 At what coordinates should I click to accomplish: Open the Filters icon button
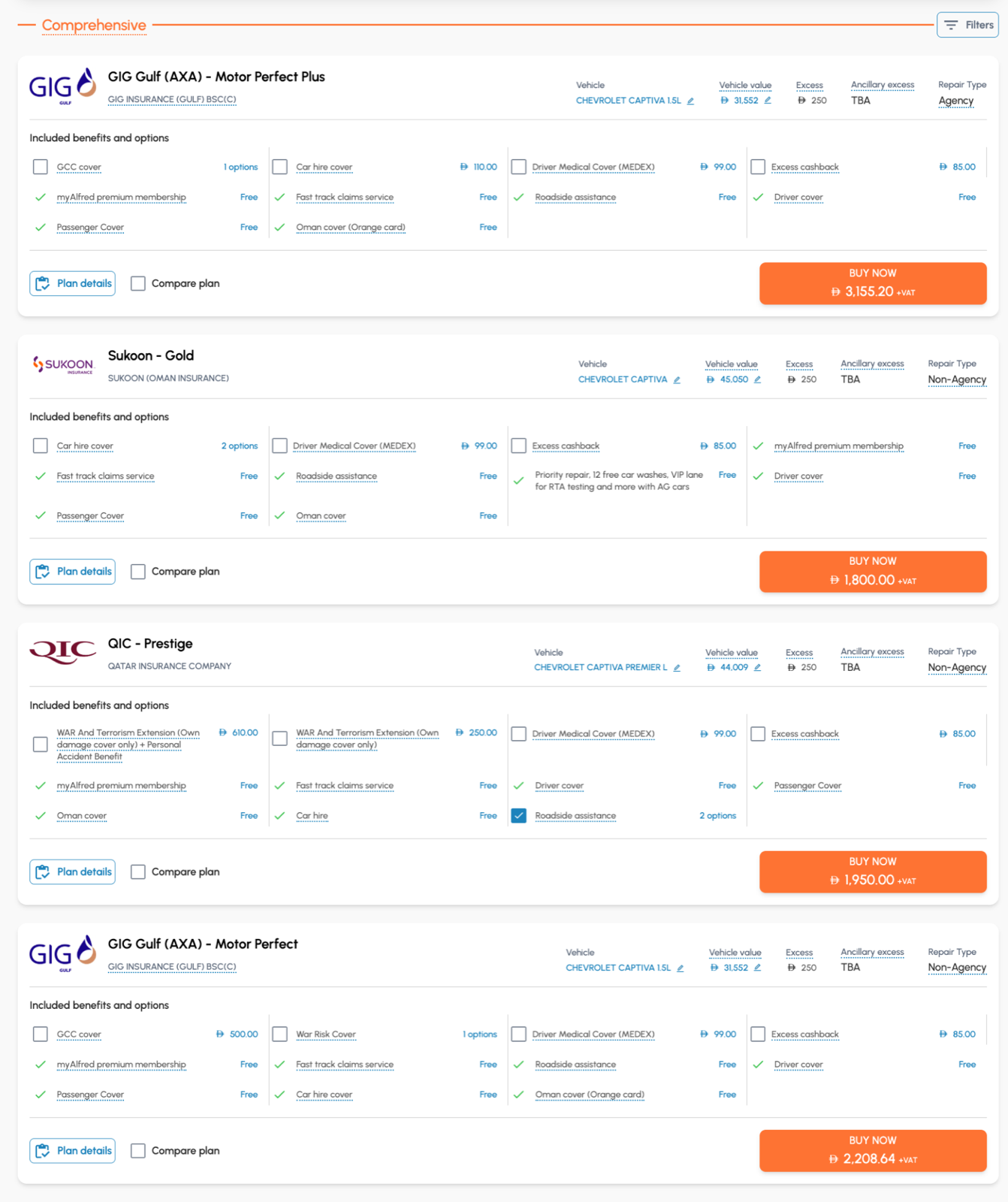pyautogui.click(x=967, y=25)
